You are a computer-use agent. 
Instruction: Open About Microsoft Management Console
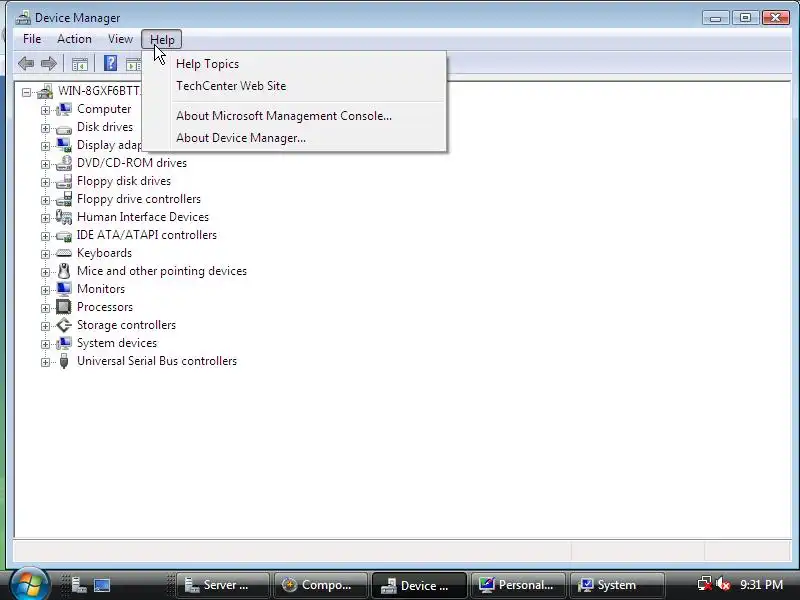click(x=294, y=116)
